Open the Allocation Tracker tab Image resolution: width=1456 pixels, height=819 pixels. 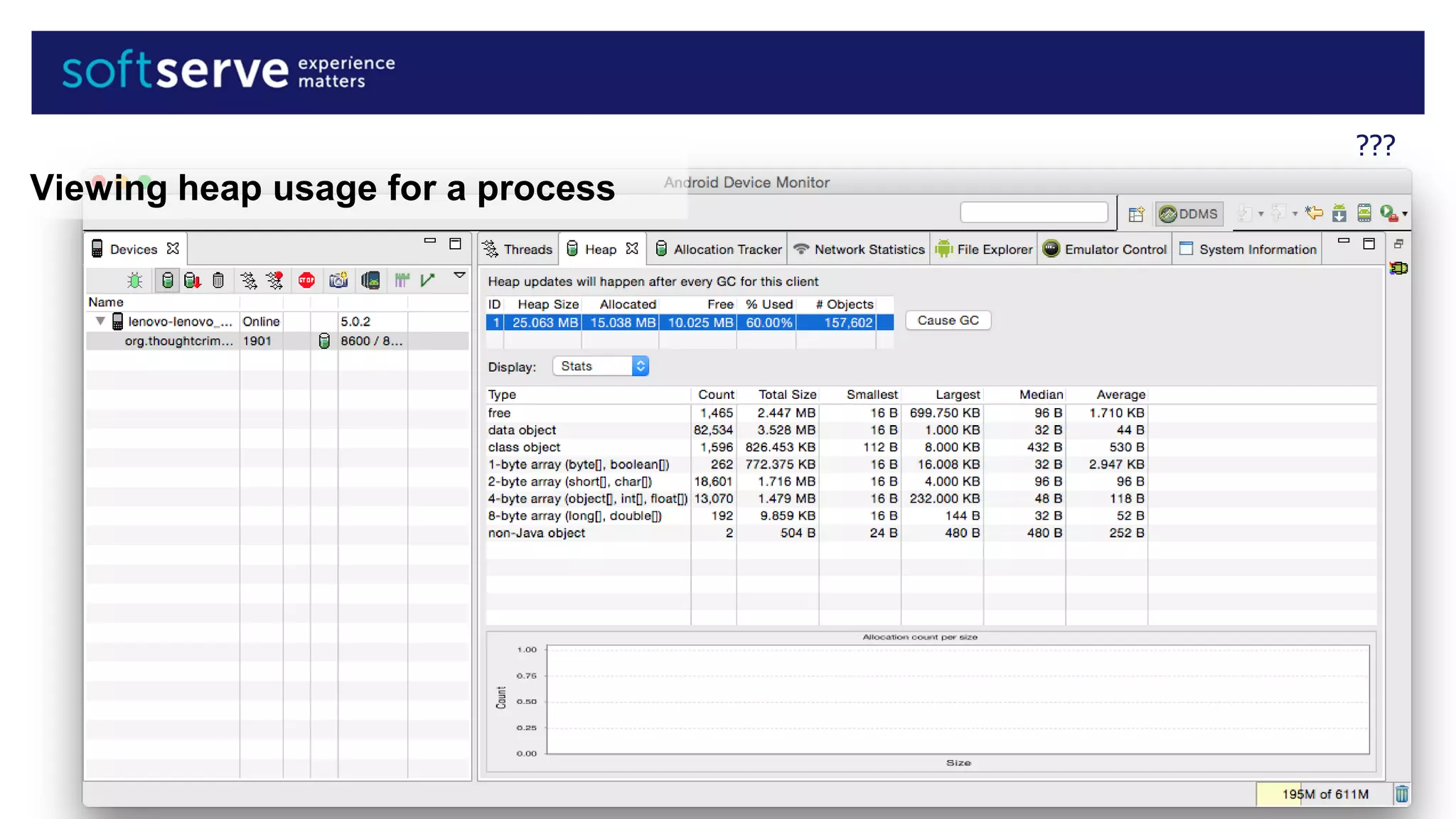pyautogui.click(x=718, y=250)
